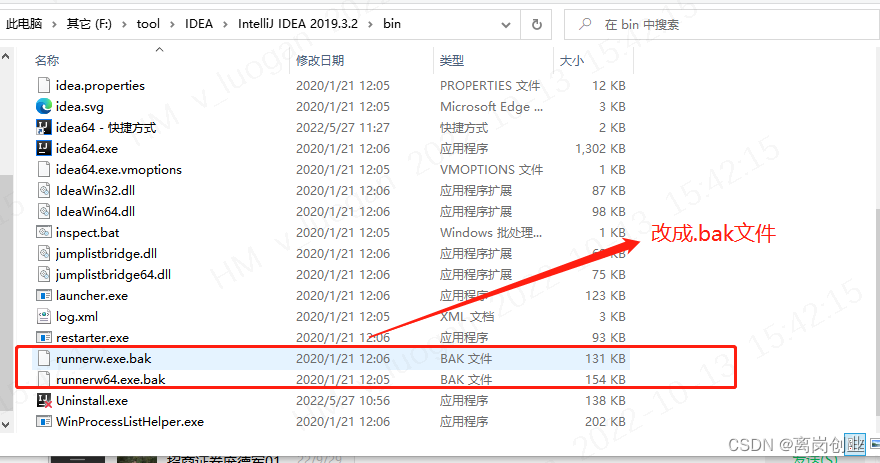Go to IDEA folder in breadcrumb
The image size is (880, 463).
click(x=199, y=24)
